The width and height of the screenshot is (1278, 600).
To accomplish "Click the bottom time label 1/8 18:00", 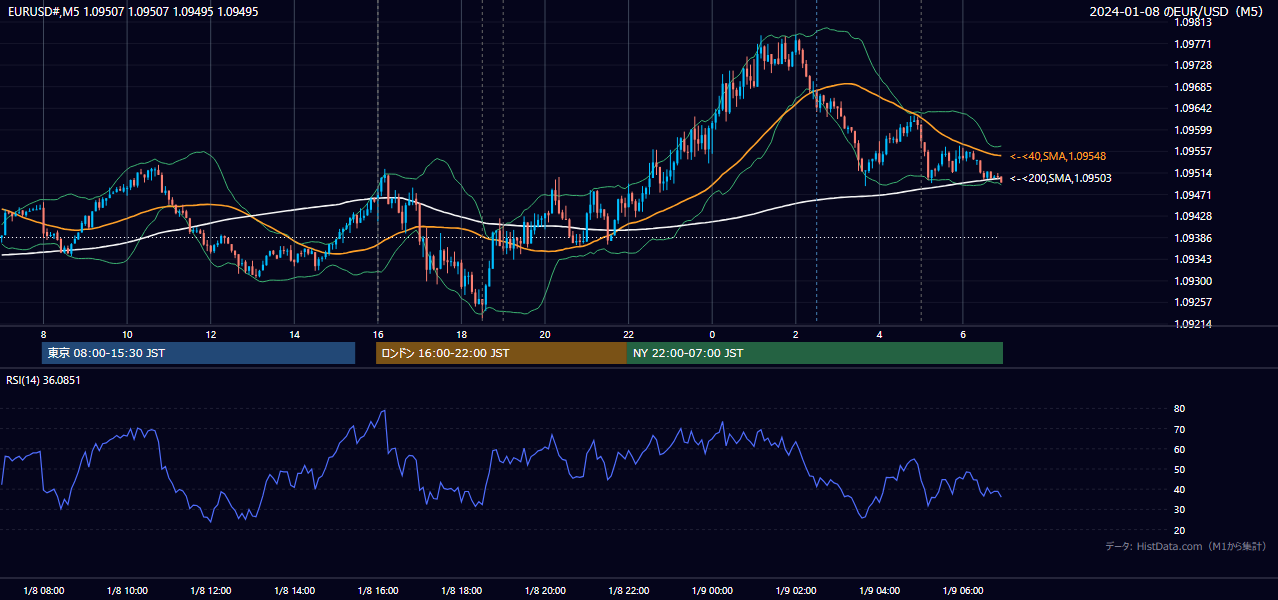I will pyautogui.click(x=462, y=591).
